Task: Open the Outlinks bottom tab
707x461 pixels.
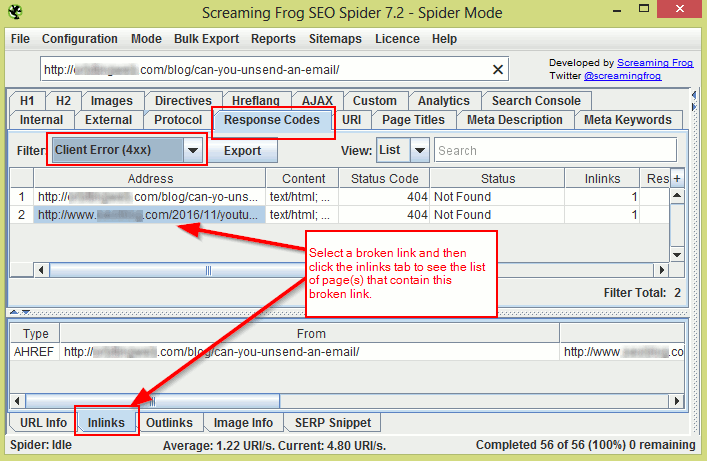Action: [x=169, y=423]
